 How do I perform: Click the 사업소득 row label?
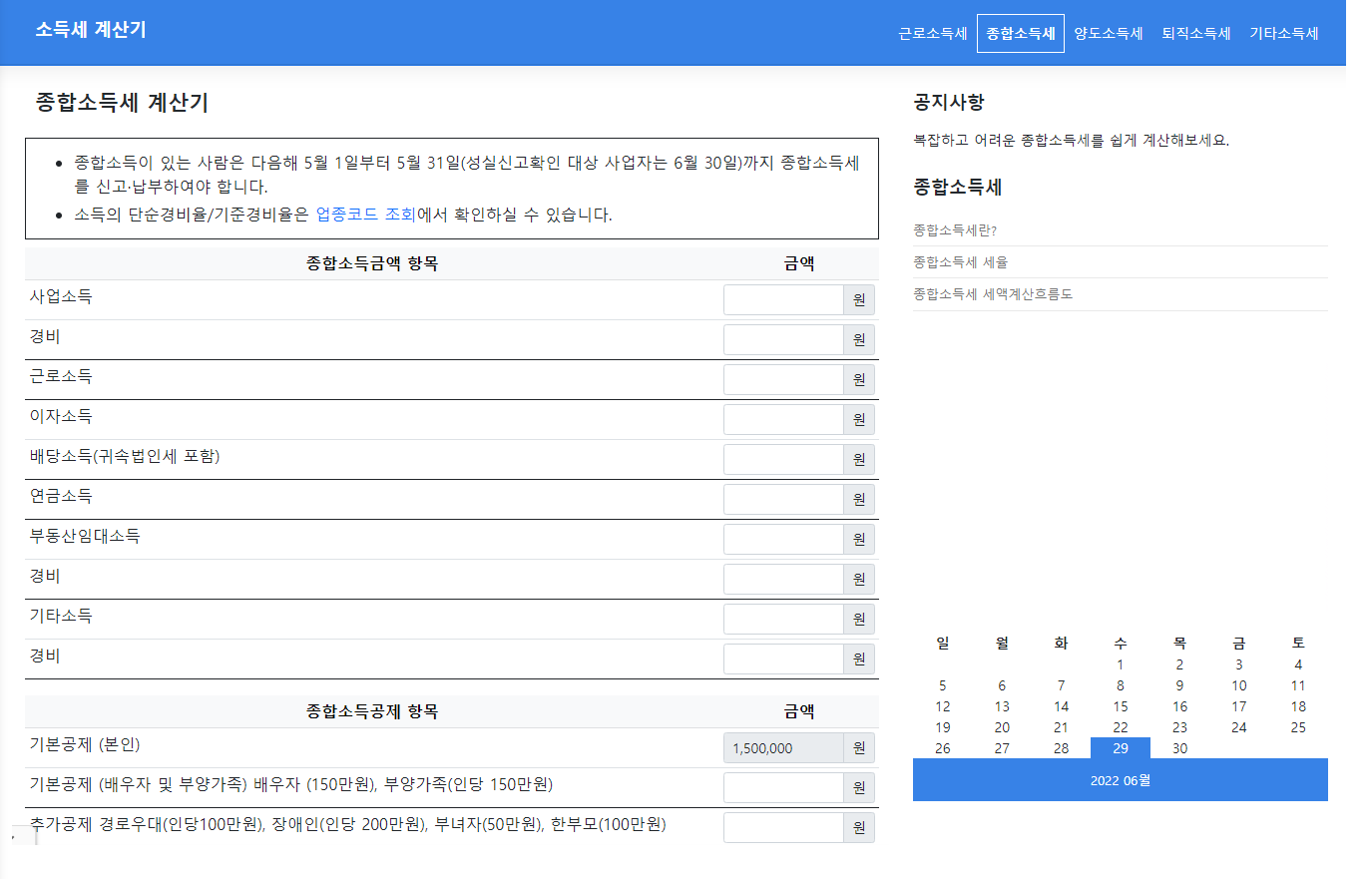(61, 296)
